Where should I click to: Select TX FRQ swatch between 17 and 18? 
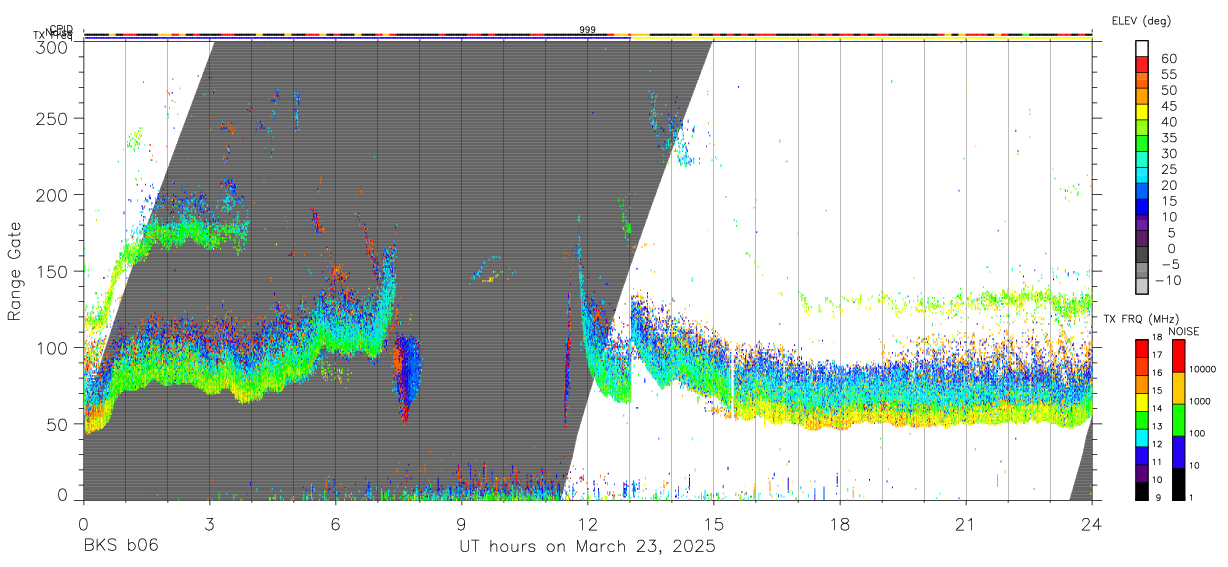[1142, 346]
